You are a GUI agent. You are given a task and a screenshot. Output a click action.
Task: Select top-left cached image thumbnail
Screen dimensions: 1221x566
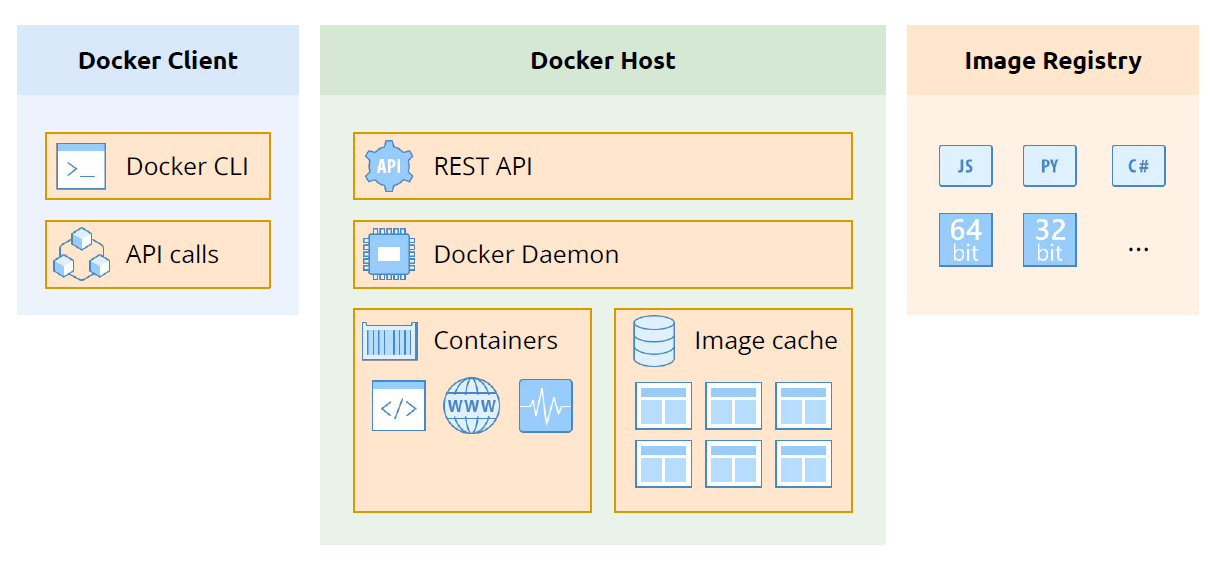(663, 406)
